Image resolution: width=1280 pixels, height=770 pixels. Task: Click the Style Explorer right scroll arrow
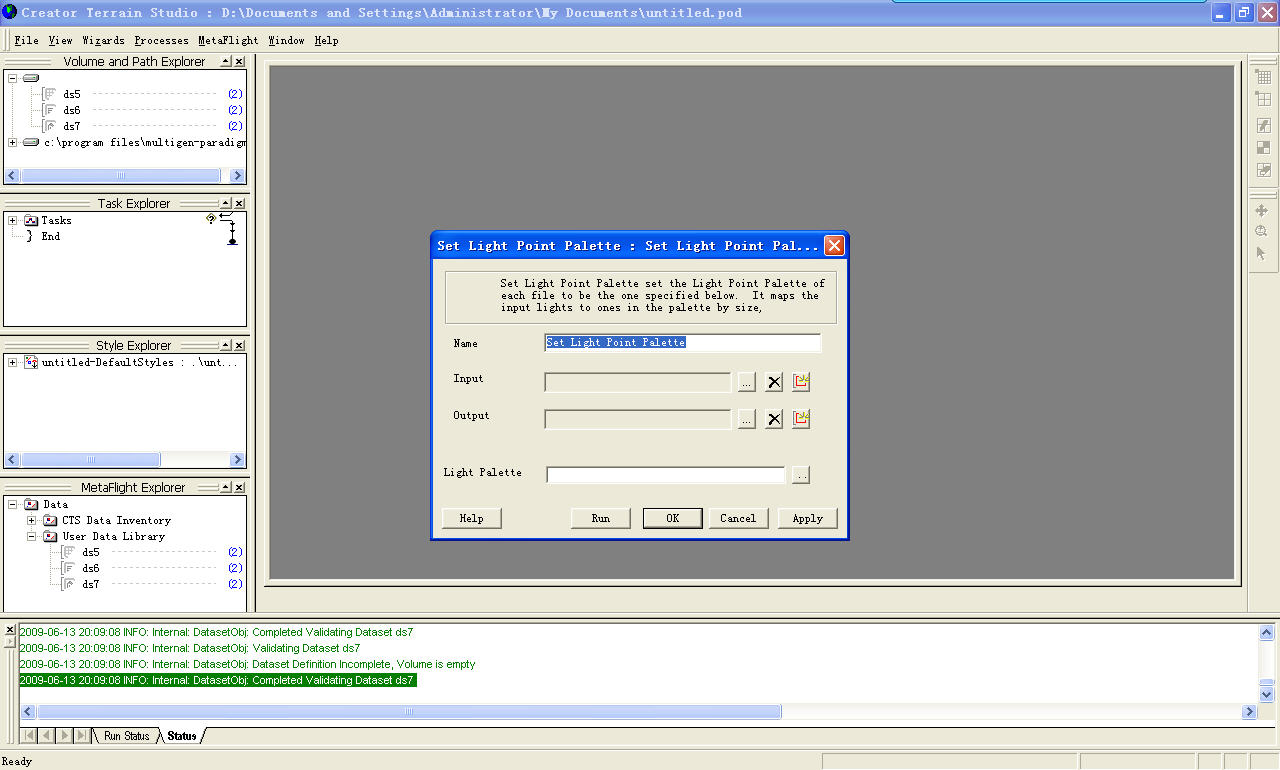pos(238,460)
